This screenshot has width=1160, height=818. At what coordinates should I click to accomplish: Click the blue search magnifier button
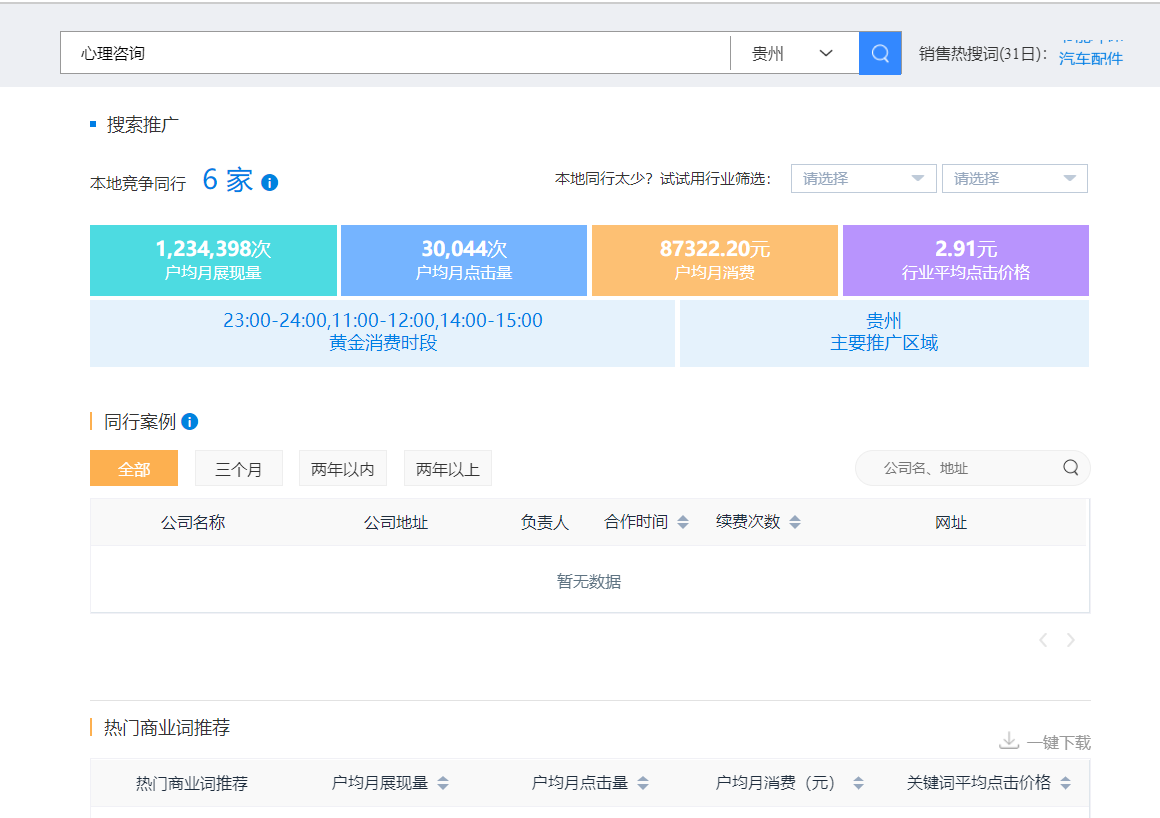point(880,53)
